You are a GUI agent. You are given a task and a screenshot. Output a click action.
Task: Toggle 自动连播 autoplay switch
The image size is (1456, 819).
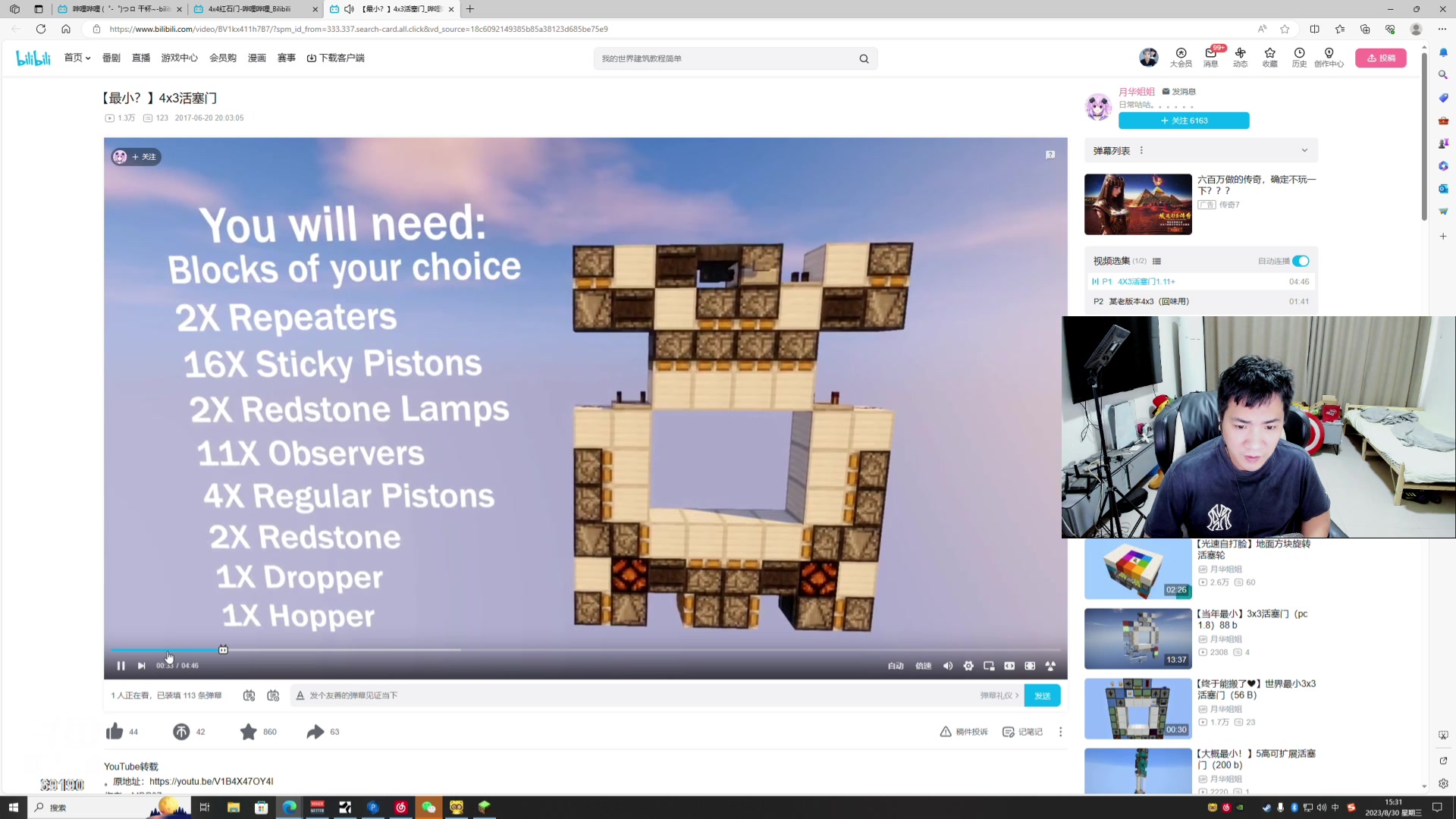pyautogui.click(x=1301, y=261)
